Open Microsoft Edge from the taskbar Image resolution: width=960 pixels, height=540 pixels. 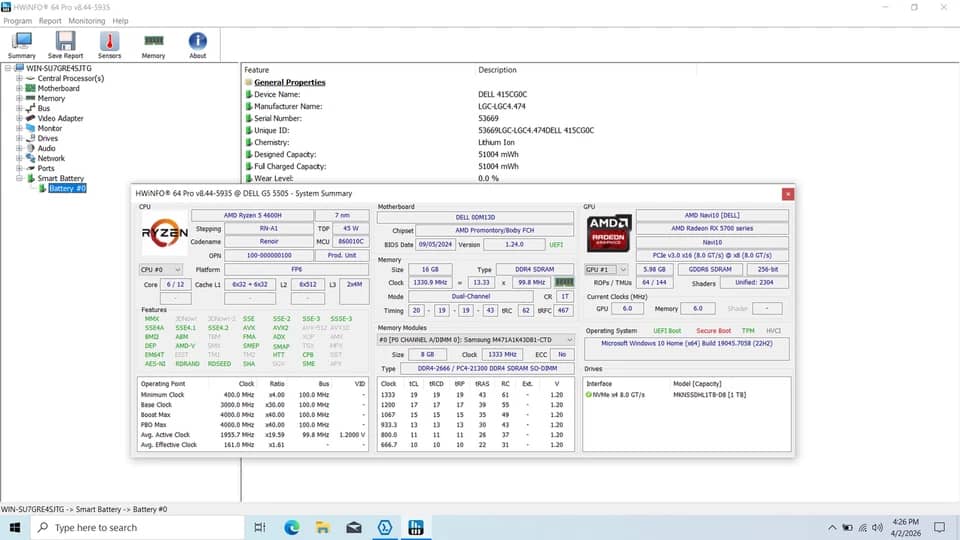(x=291, y=527)
